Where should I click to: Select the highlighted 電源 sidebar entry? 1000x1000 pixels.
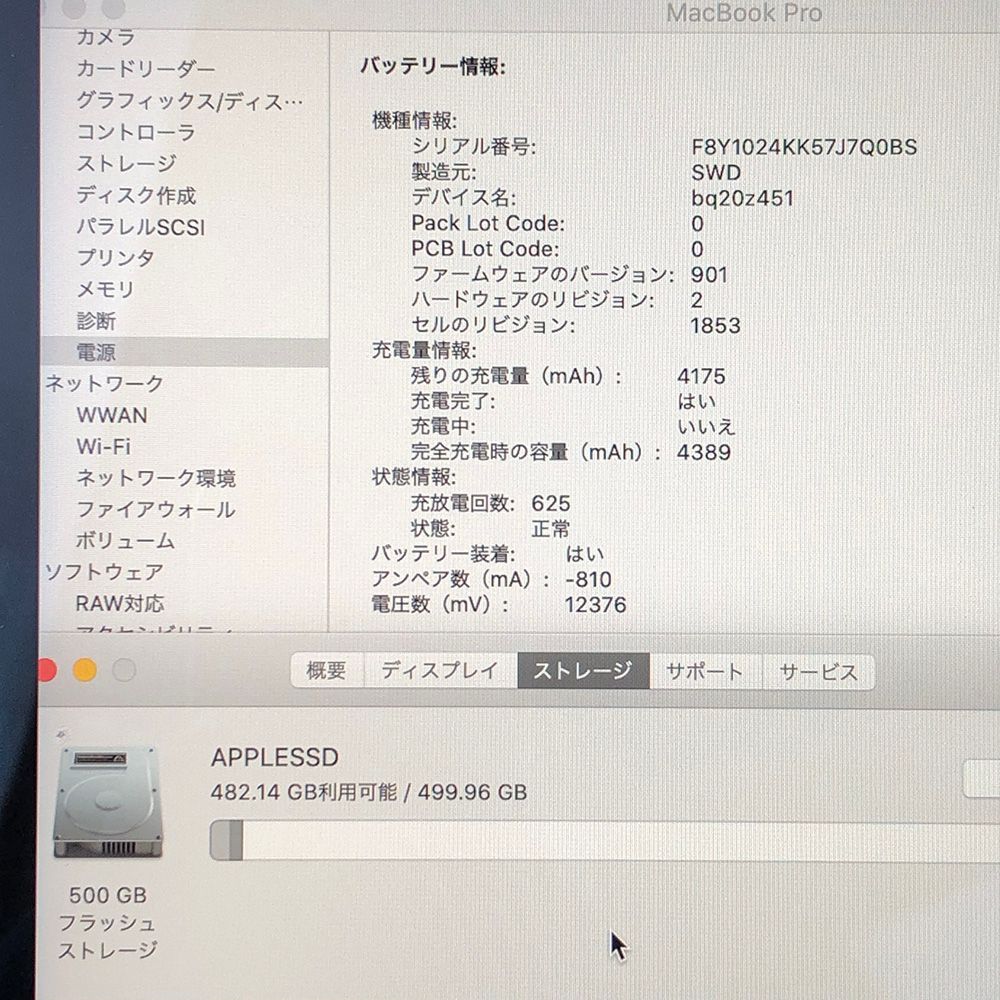tap(185, 352)
